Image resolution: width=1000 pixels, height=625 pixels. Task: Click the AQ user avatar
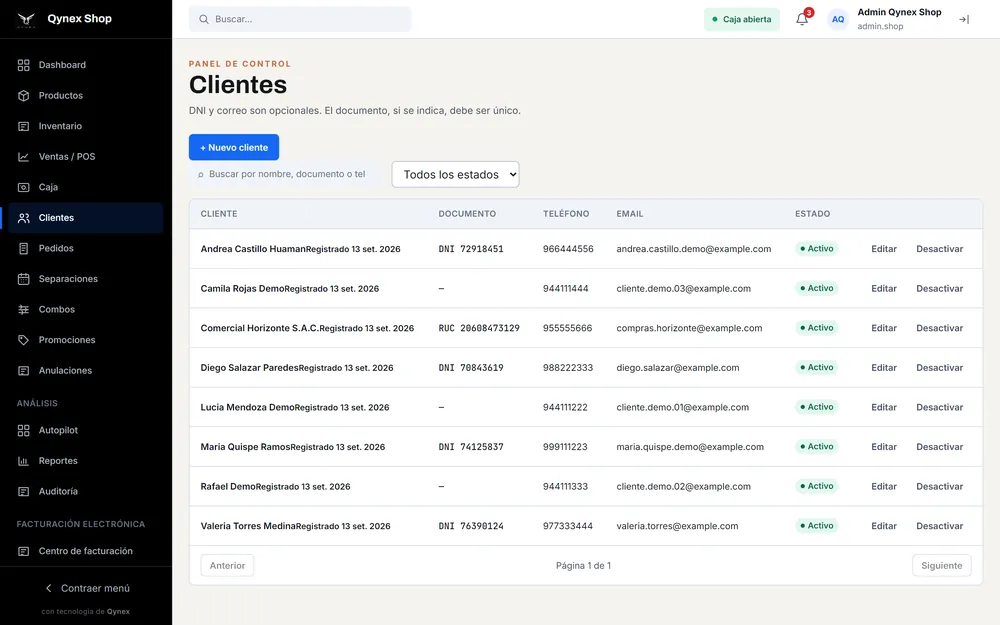(838, 19)
